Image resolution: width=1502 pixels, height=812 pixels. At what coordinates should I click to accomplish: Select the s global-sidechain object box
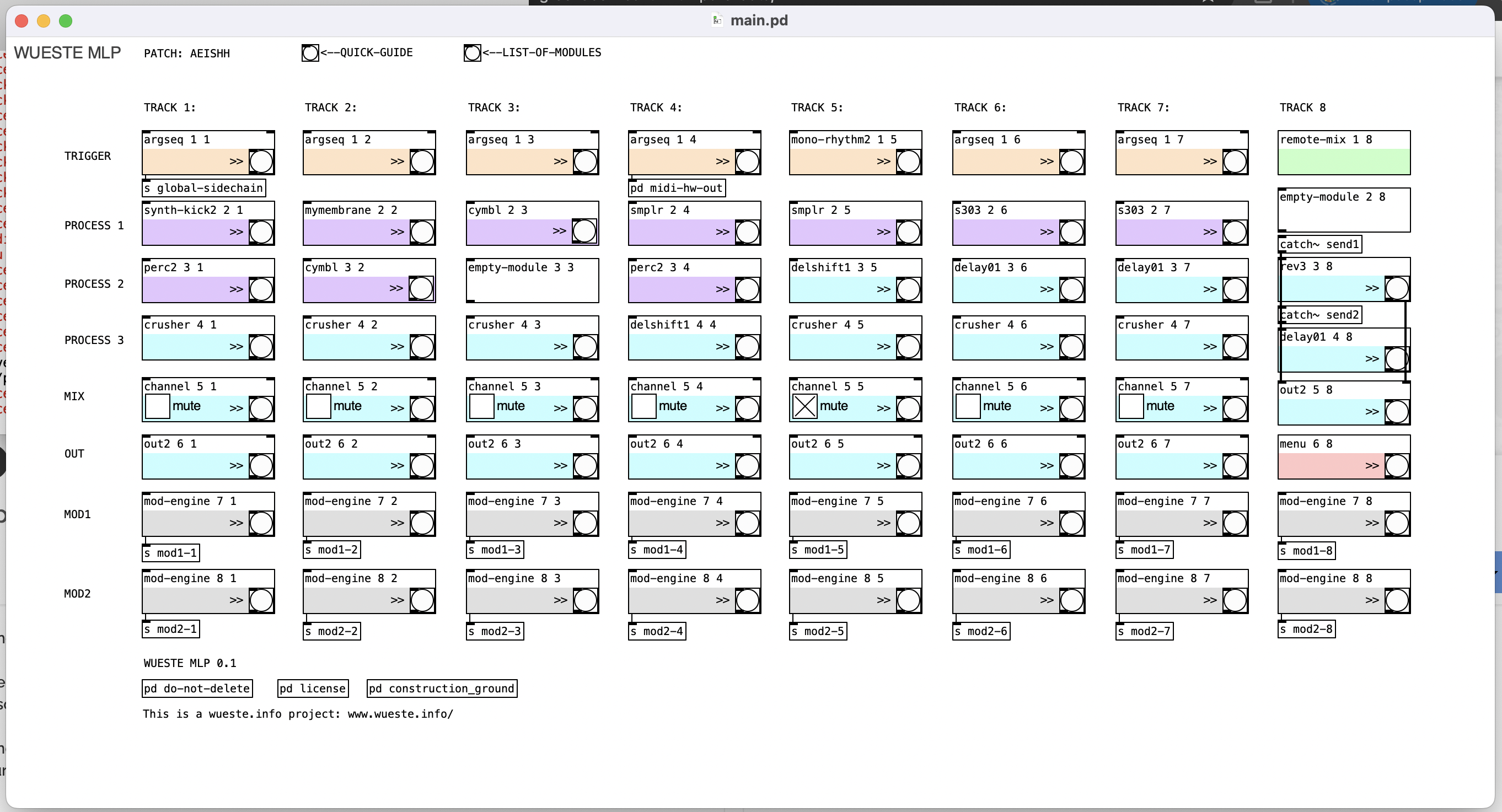point(204,187)
